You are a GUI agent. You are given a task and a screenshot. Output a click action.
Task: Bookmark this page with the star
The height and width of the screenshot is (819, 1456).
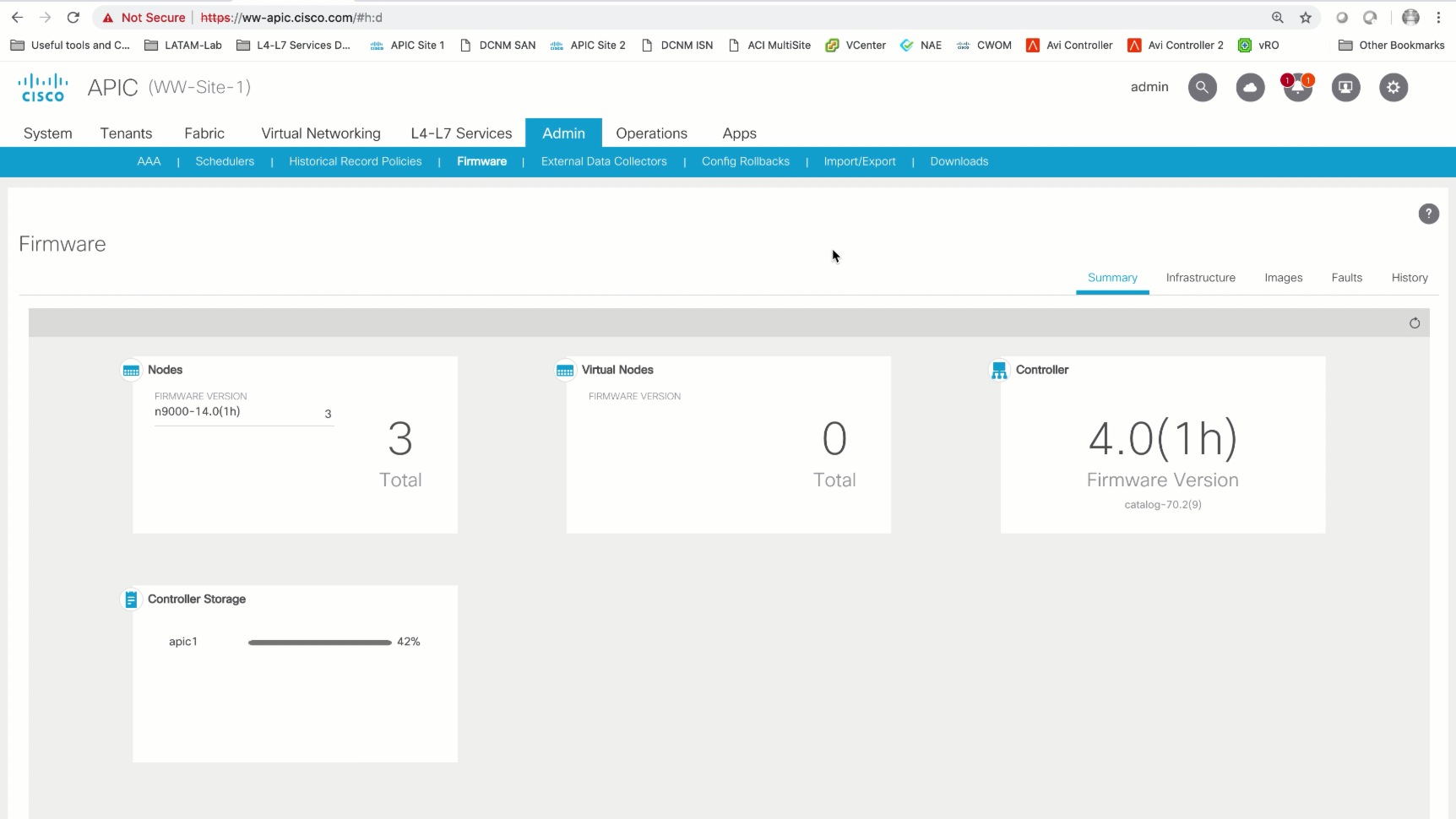point(1307,17)
